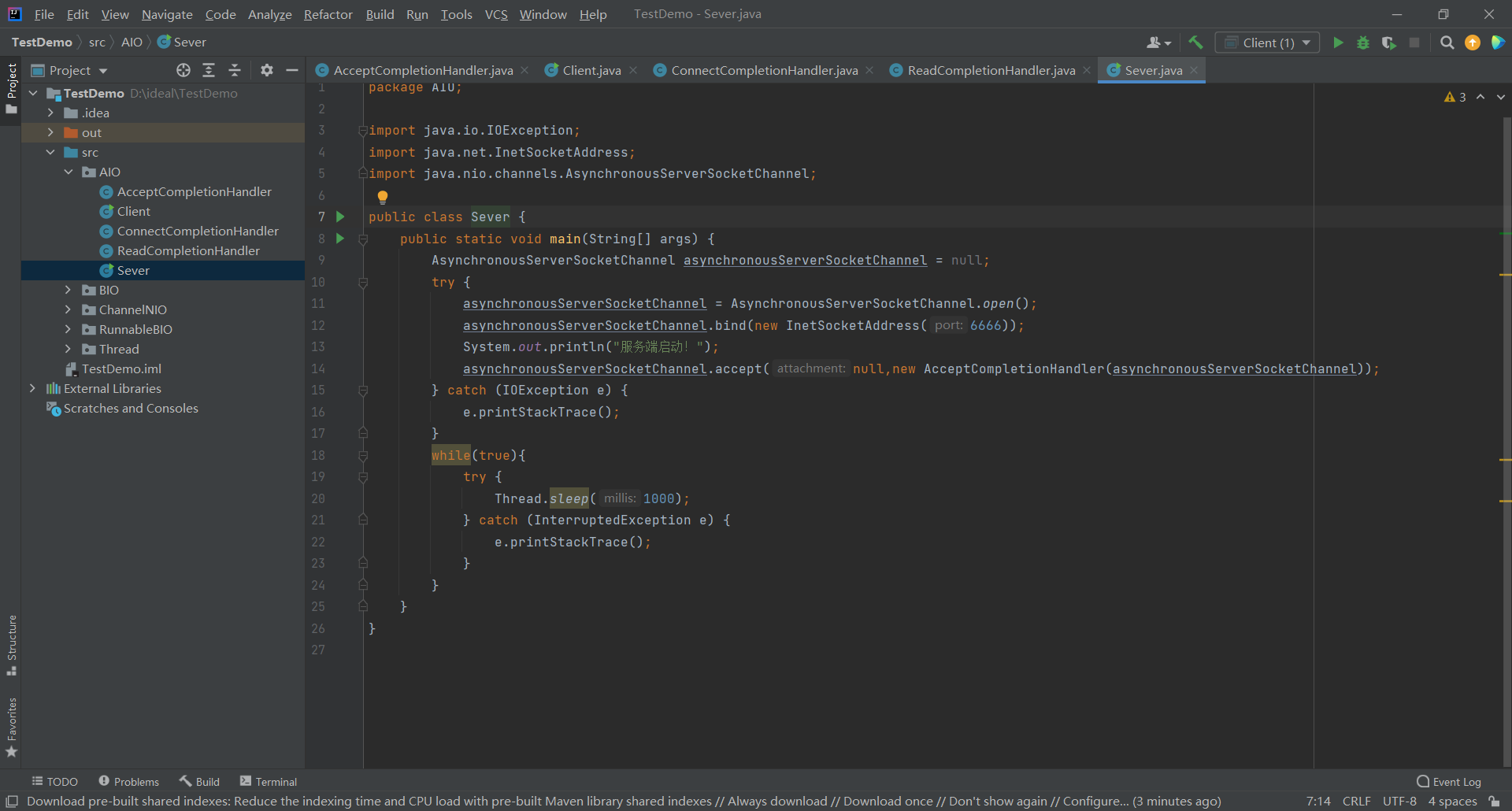Open the VCS menu
The image size is (1512, 811).
[496, 14]
